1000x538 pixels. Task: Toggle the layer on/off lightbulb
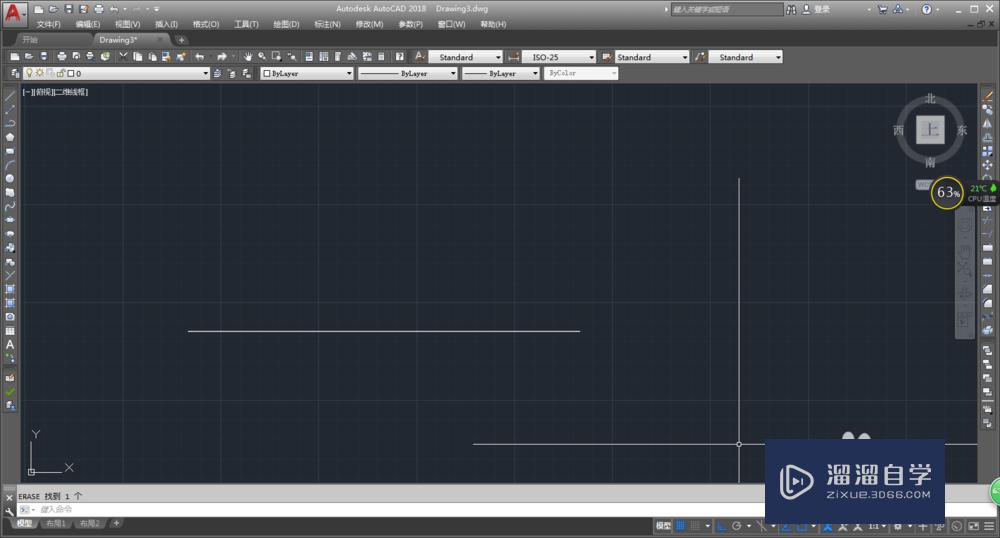[29, 73]
